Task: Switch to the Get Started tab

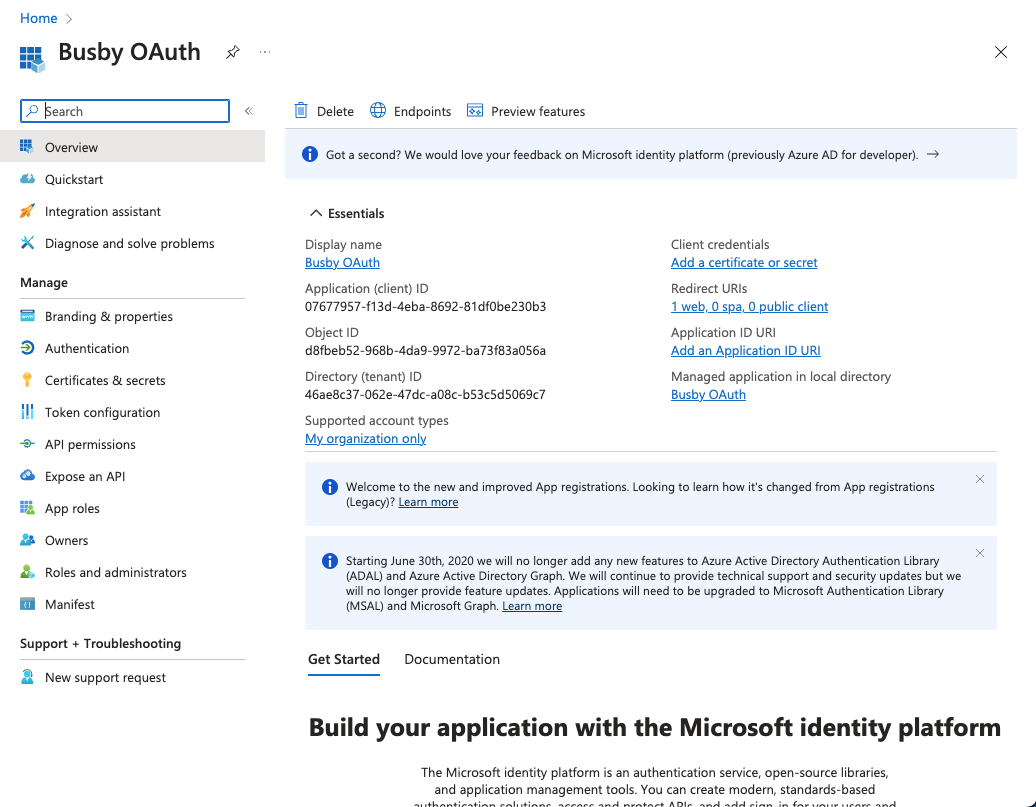Action: click(344, 659)
